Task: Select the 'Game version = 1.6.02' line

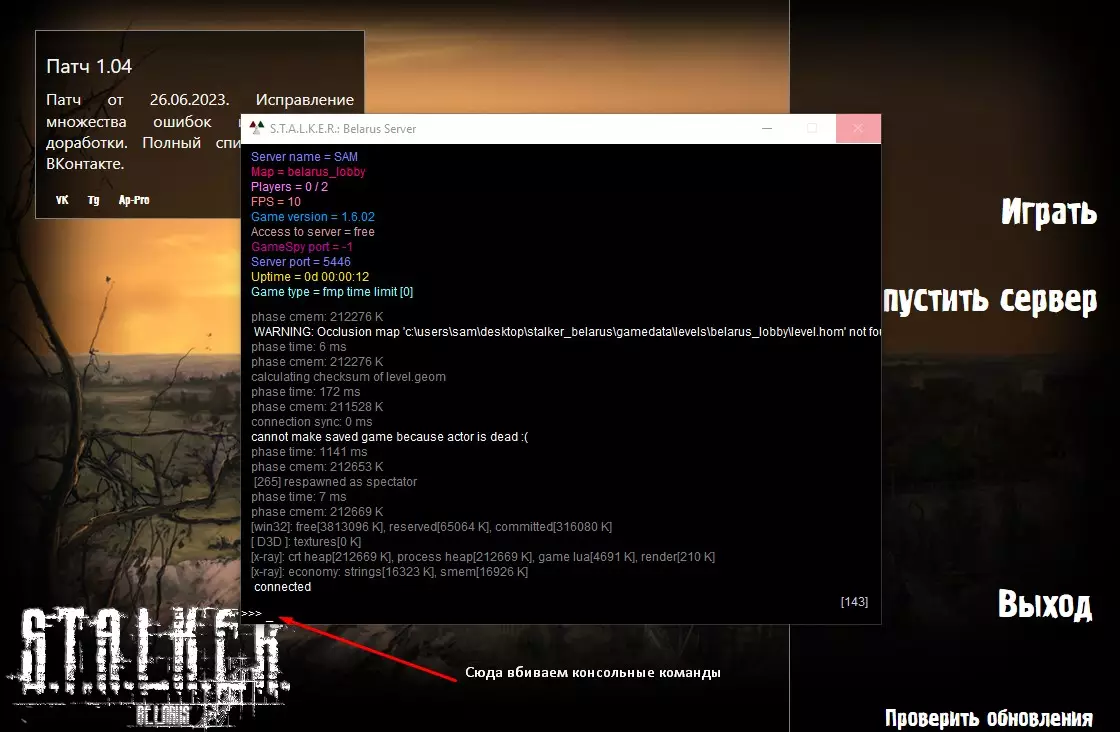Action: pyautogui.click(x=313, y=216)
